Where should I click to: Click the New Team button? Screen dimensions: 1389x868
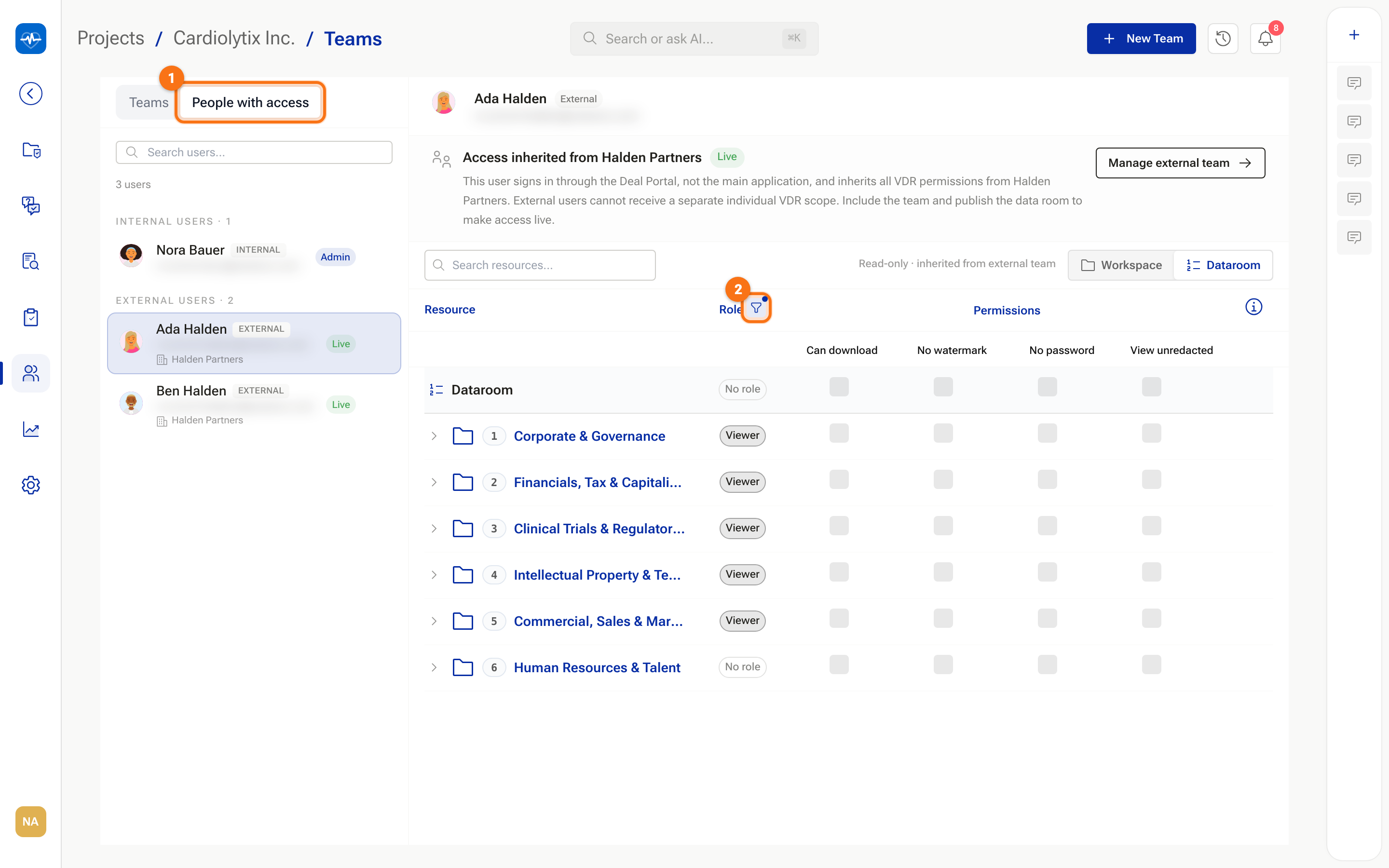(1141, 39)
